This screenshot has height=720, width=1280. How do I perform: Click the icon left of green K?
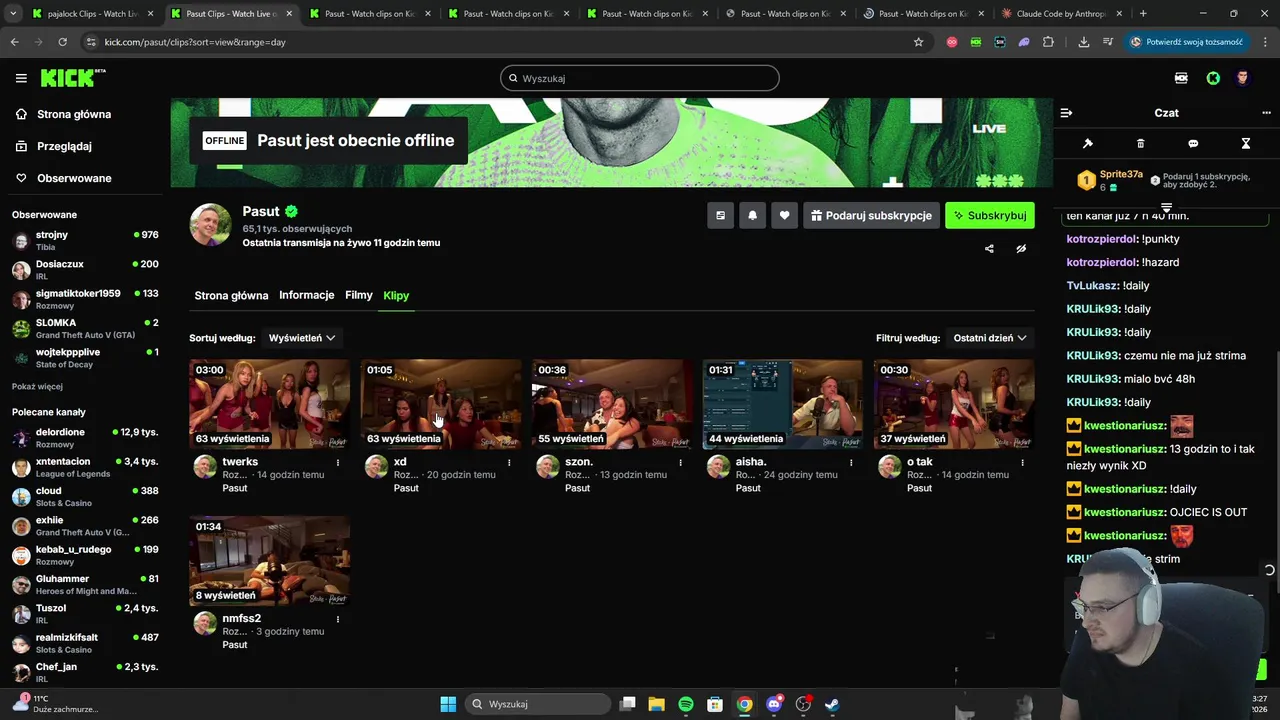click(x=1181, y=78)
